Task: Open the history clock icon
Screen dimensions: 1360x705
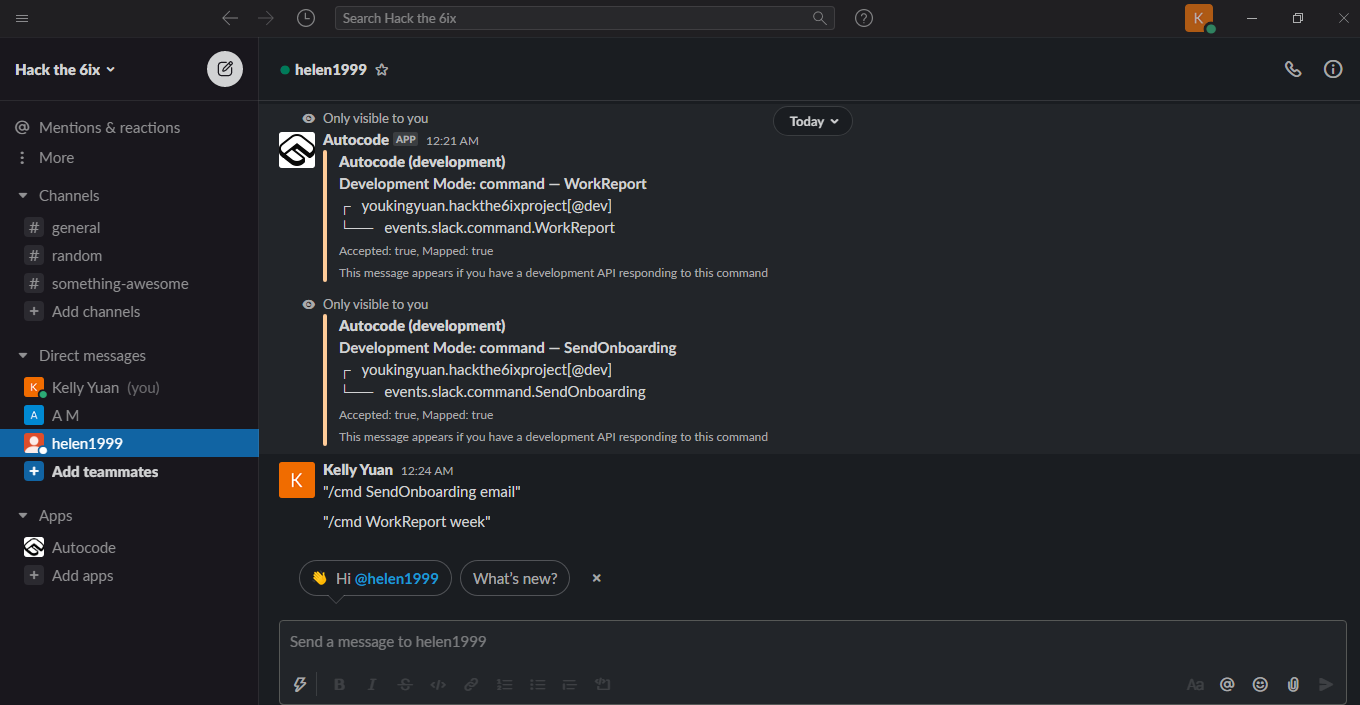Action: (x=306, y=18)
